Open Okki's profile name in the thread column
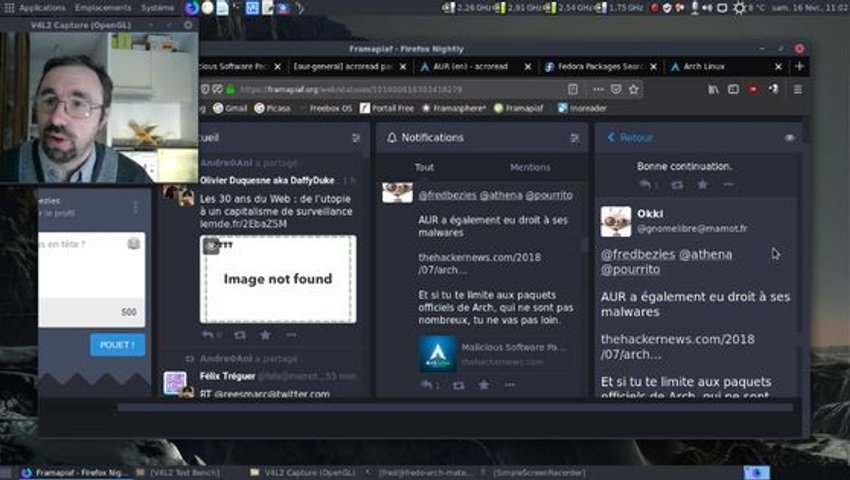This screenshot has height=480, width=850. pyautogui.click(x=650, y=214)
